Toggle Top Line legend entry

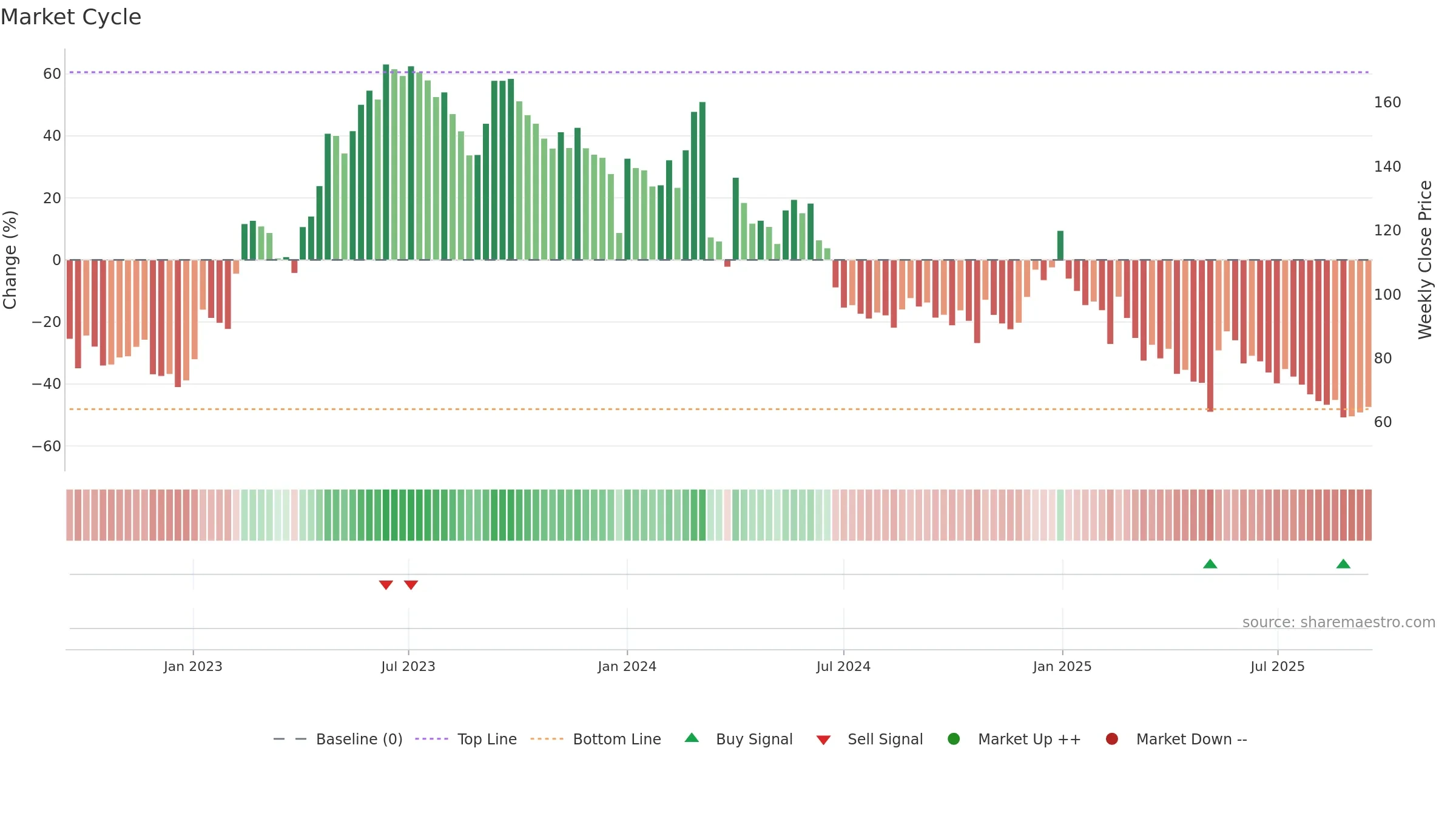point(466,739)
